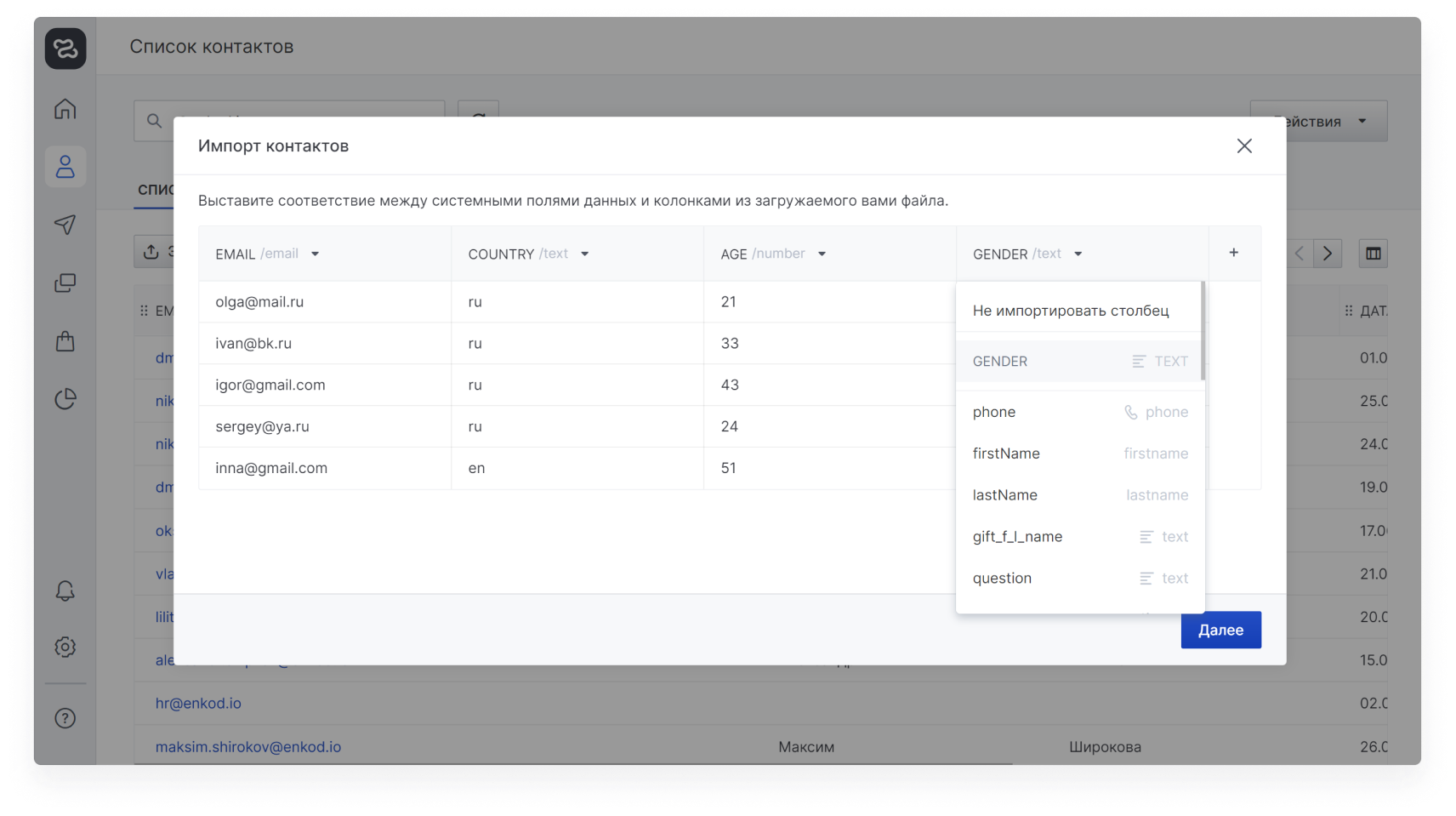This screenshot has height=816, width=1456.
Task: Choose the lastName field option
Action: pos(1080,495)
